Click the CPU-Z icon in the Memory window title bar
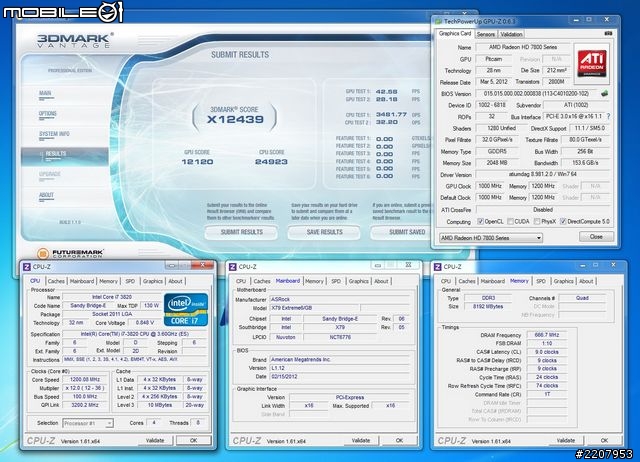The image size is (640, 462). [x=438, y=267]
